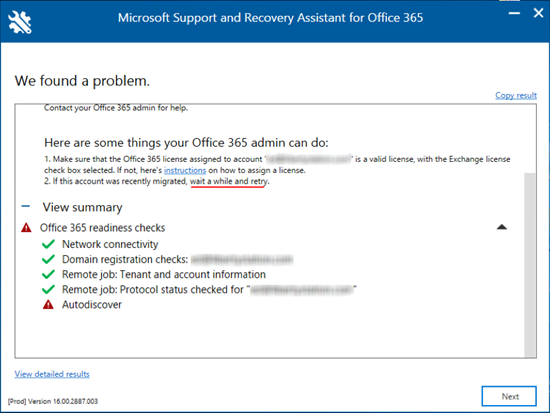Open View detailed results
This screenshot has height=413, width=550.
pos(52,374)
